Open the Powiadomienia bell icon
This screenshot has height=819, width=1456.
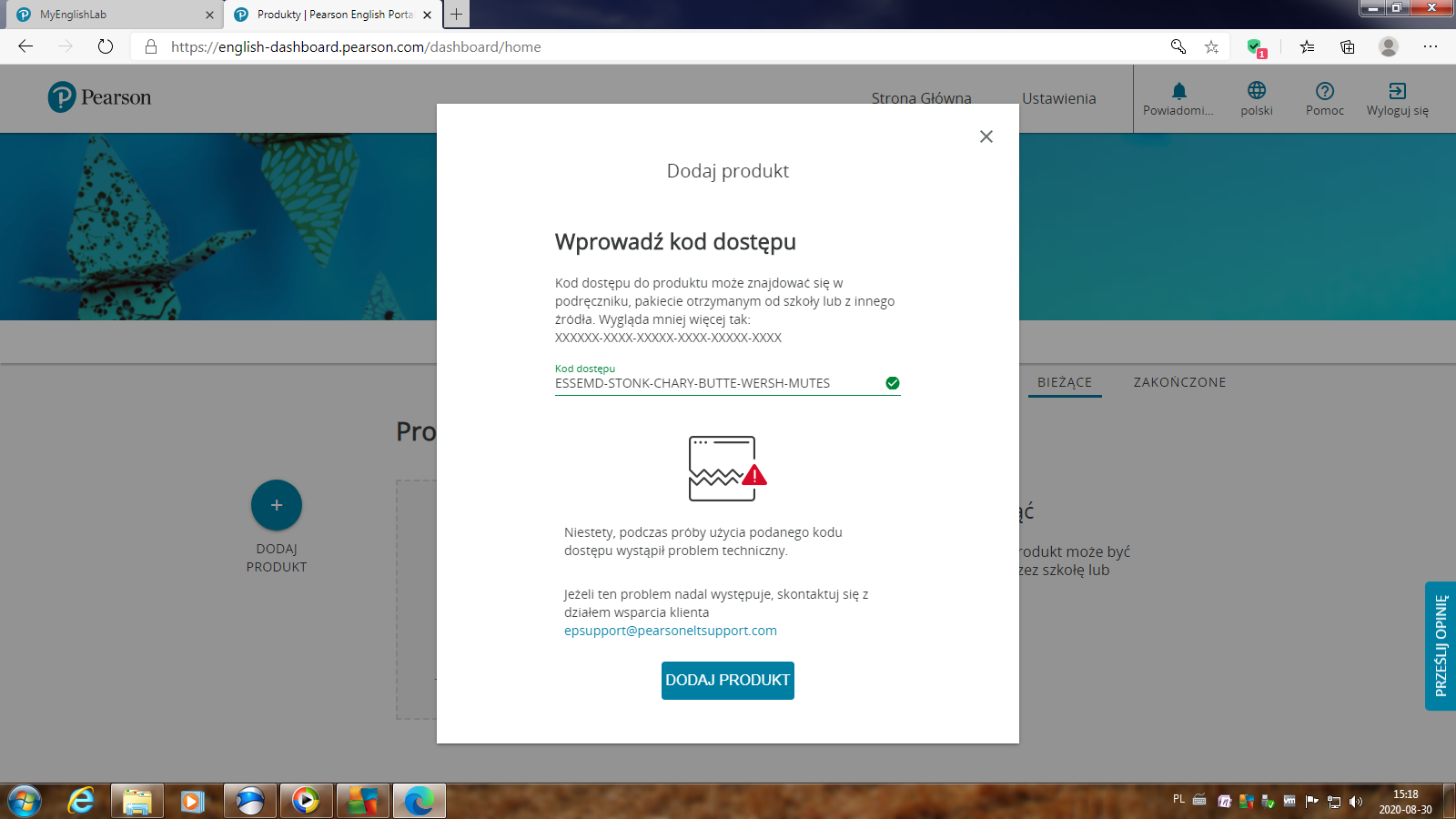[x=1178, y=99]
